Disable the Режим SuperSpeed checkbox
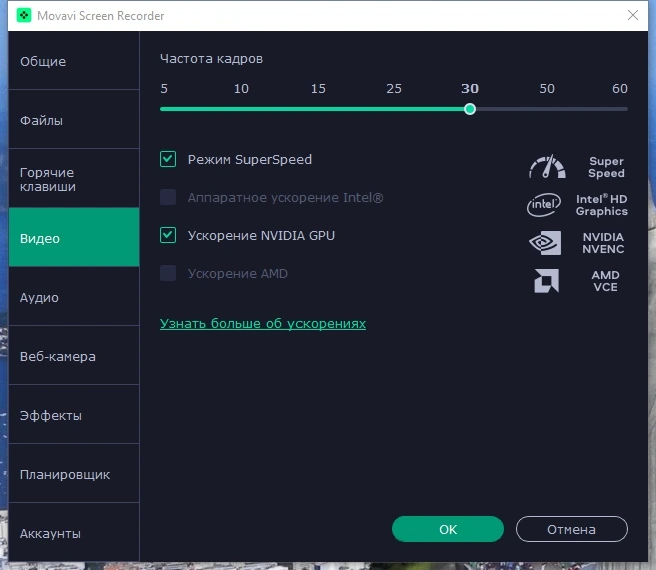The width and height of the screenshot is (656, 570). click(x=168, y=159)
